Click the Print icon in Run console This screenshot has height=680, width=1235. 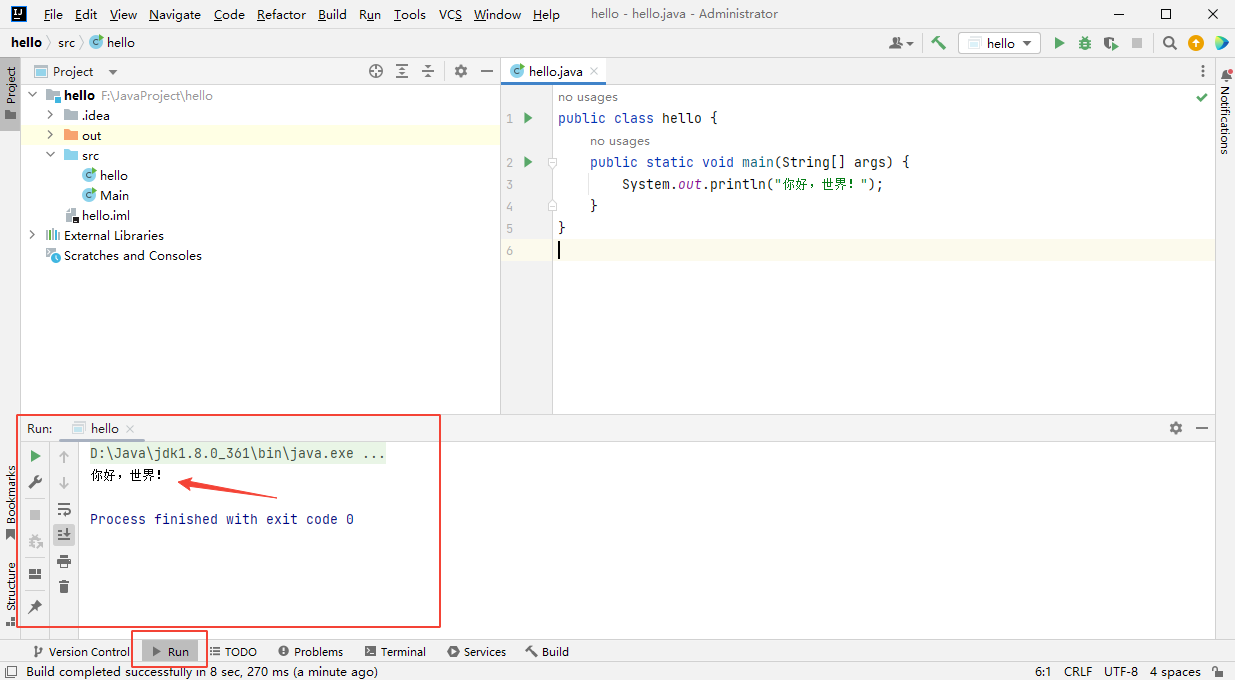(x=64, y=561)
